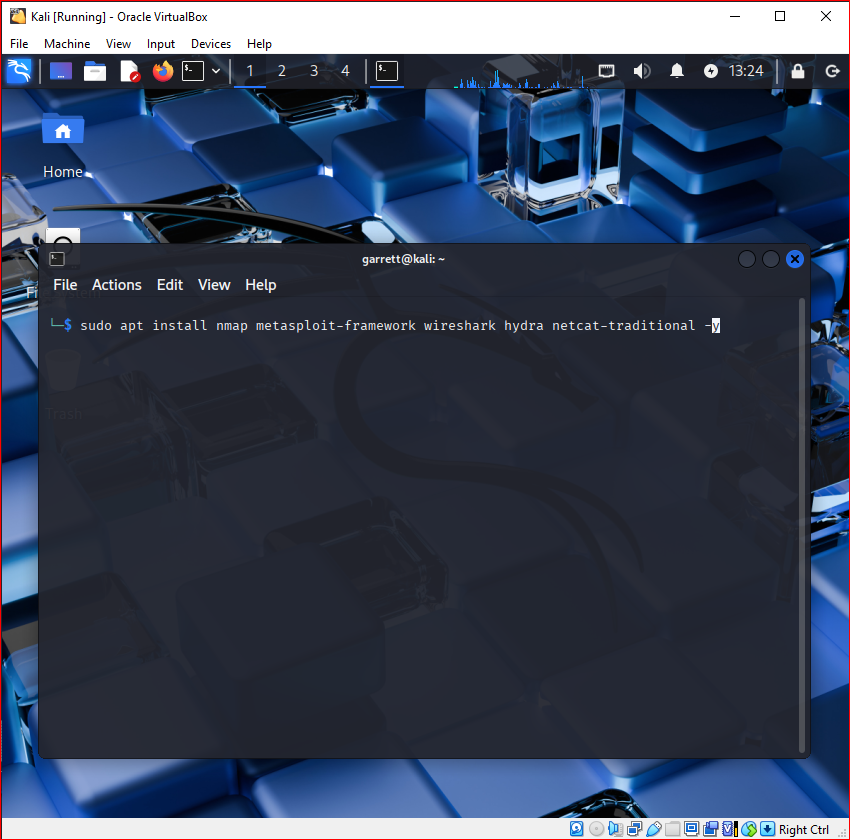Click VirtualBox recording status icon
Screen dimensions: 850x840
[x=711, y=829]
